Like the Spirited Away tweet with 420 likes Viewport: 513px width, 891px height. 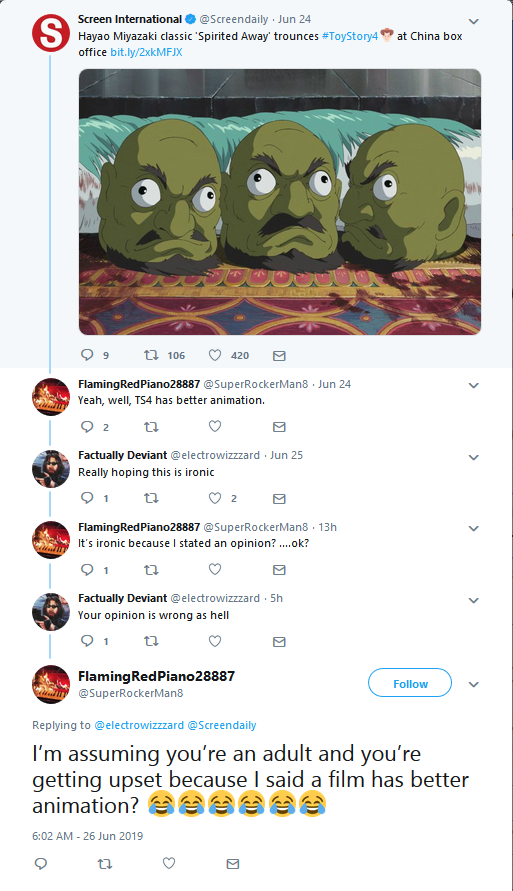coord(215,355)
